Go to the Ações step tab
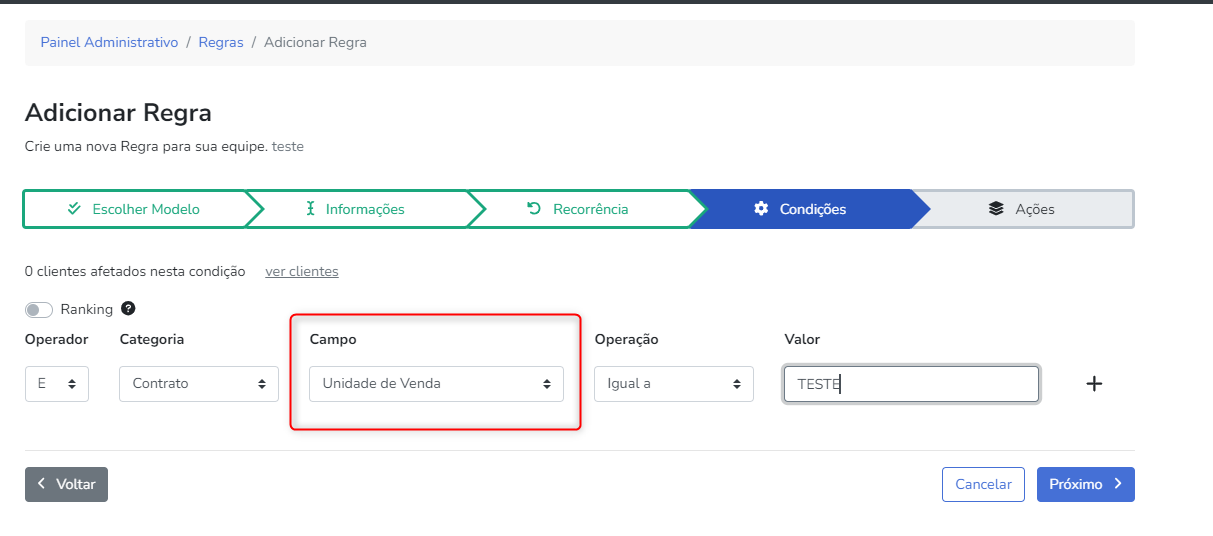This screenshot has height=536, width=1213. coord(1023,209)
